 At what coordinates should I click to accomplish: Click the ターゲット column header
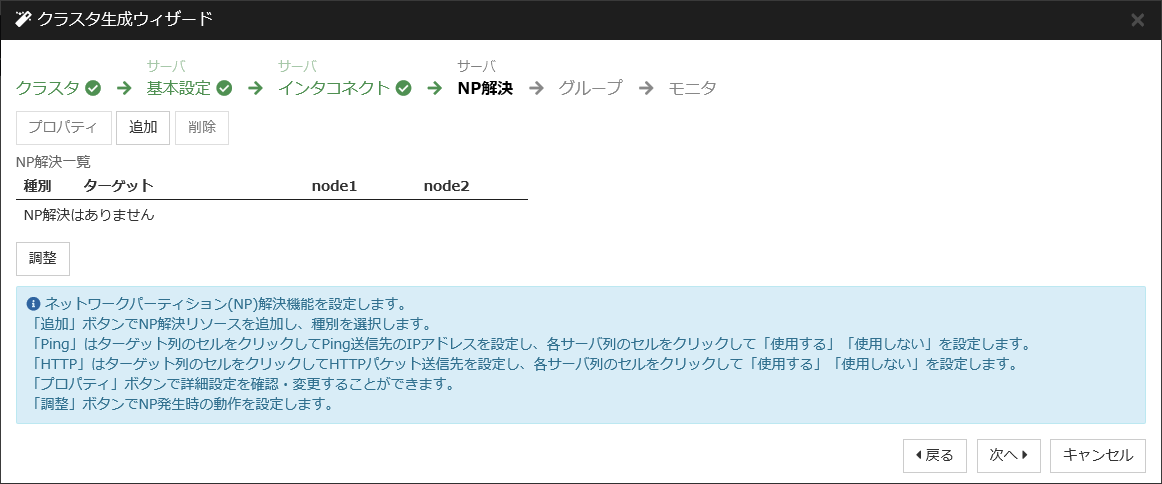118,186
